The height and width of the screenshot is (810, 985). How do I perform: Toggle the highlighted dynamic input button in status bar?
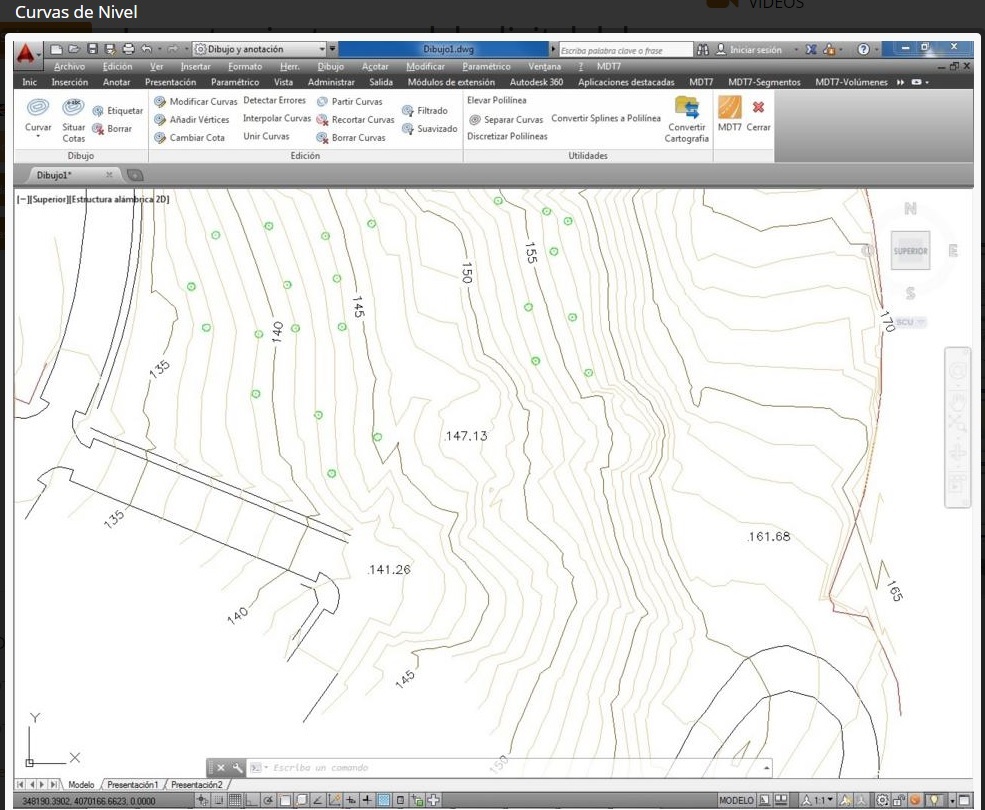384,800
